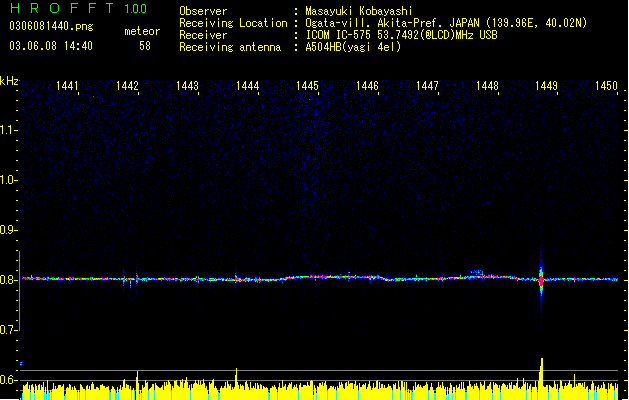Click the 1.0 kHz frequency tick label
The image size is (629, 400).
coord(8,180)
